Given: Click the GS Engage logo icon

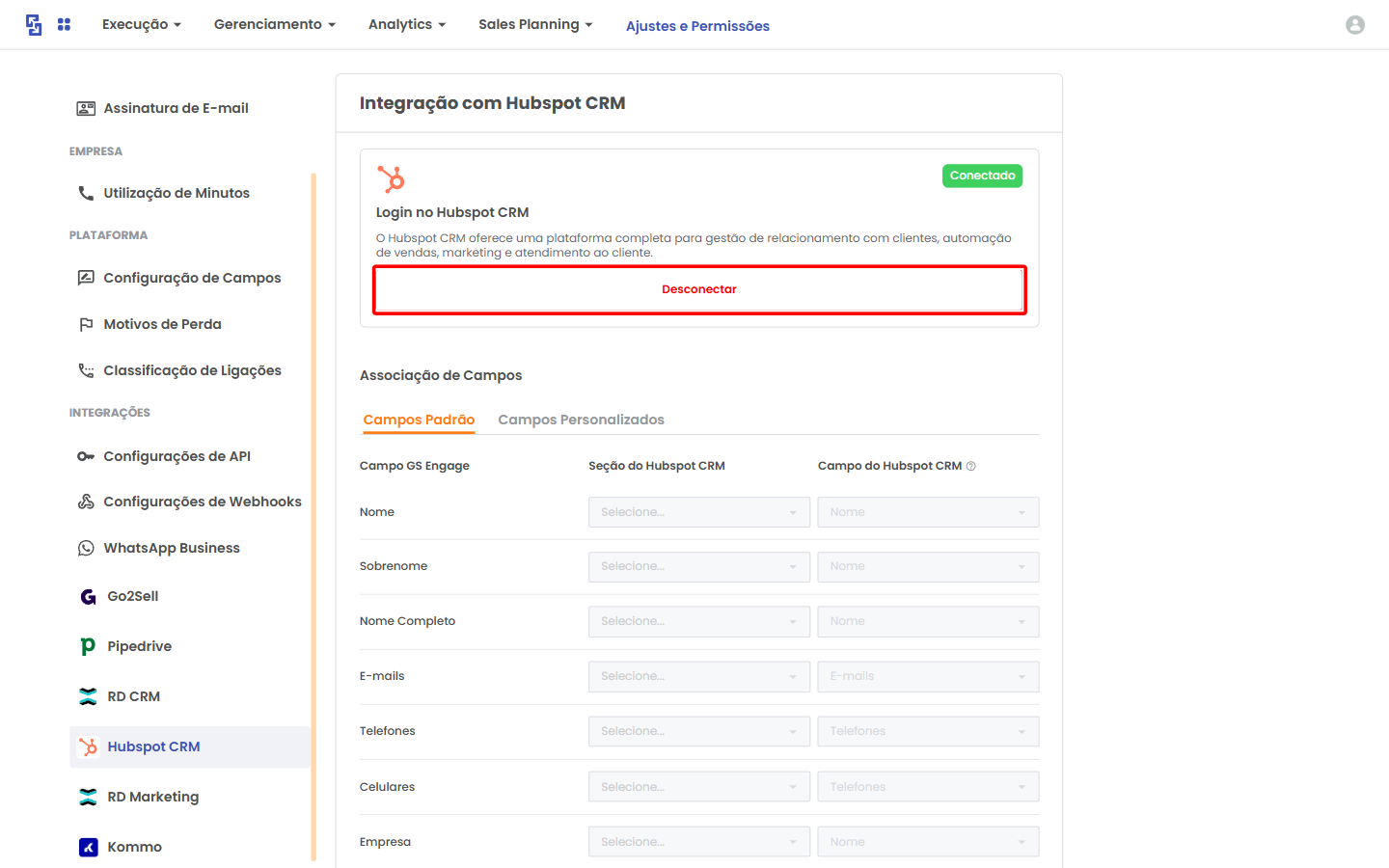Looking at the screenshot, I should coord(34,25).
